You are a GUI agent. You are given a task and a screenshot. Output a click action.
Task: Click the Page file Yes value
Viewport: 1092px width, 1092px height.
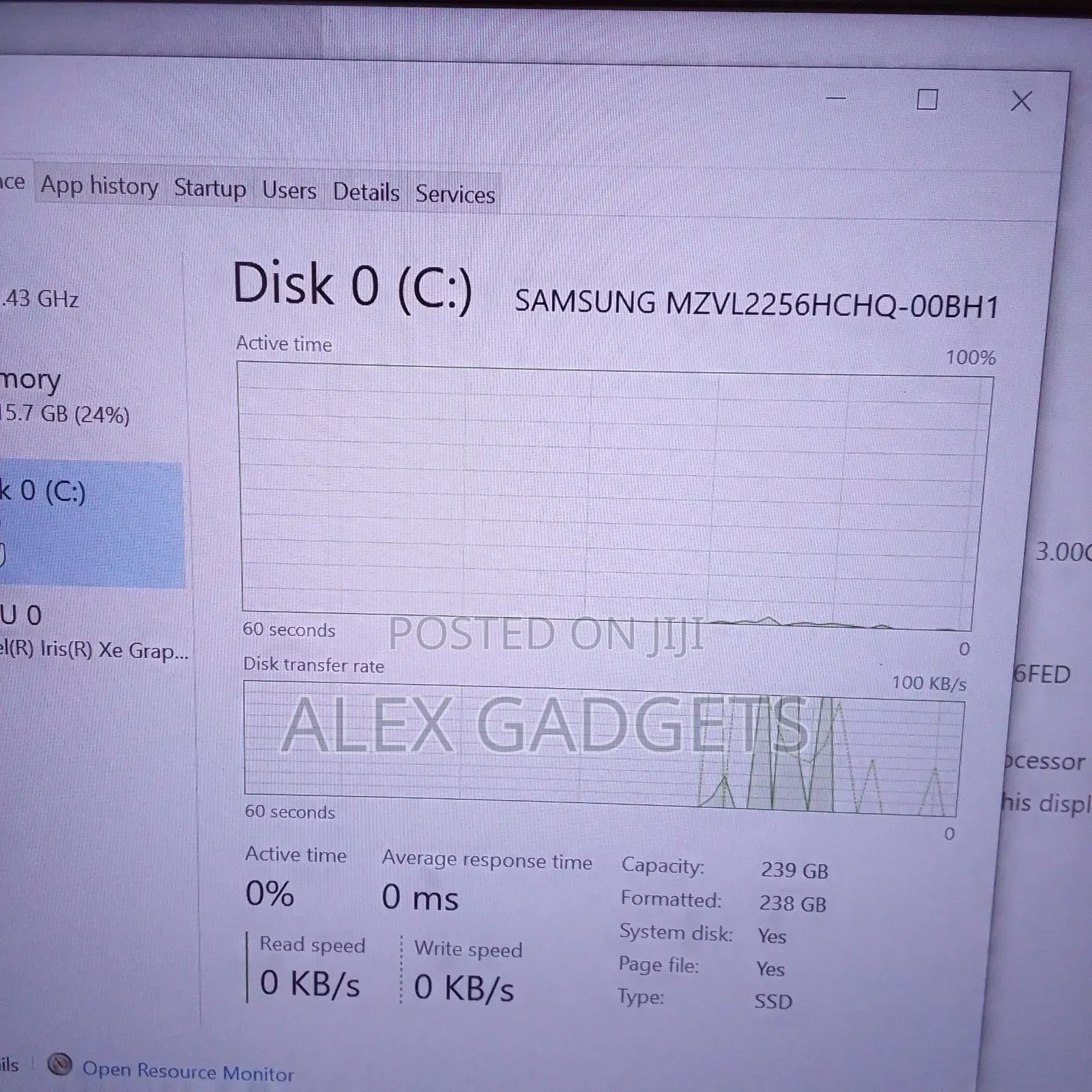point(771,968)
